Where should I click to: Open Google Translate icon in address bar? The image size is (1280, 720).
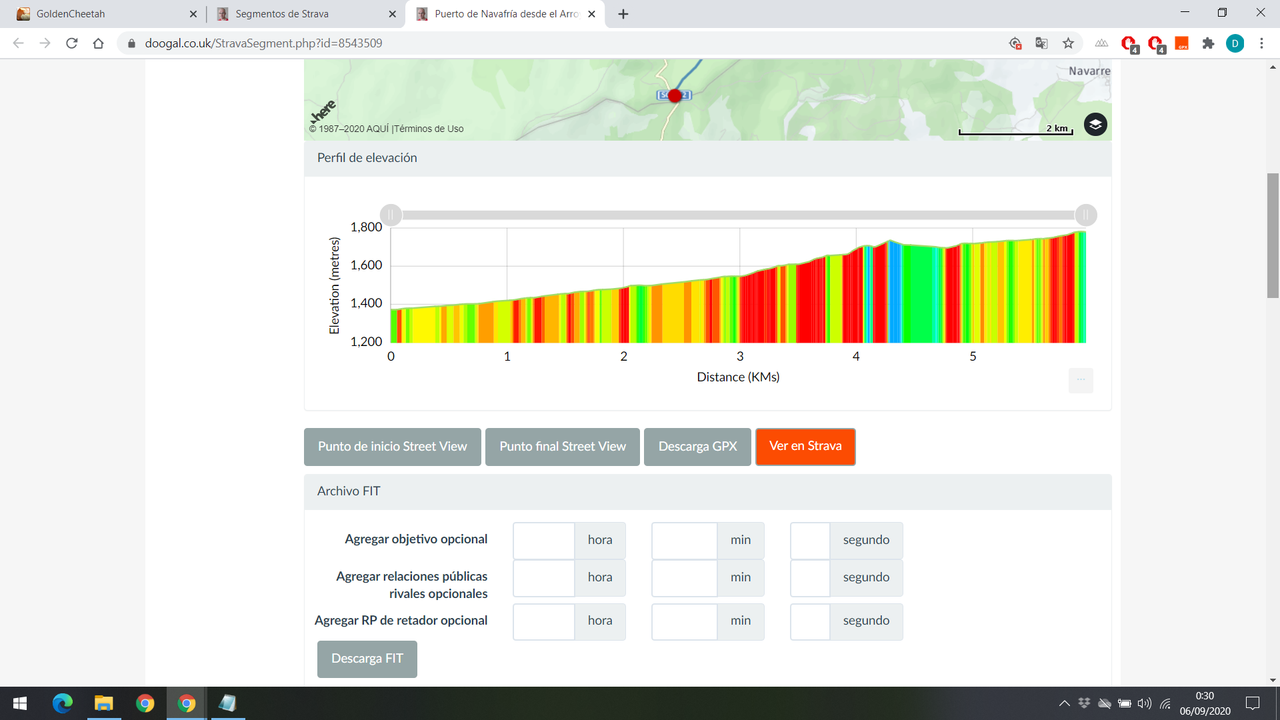coord(1042,43)
